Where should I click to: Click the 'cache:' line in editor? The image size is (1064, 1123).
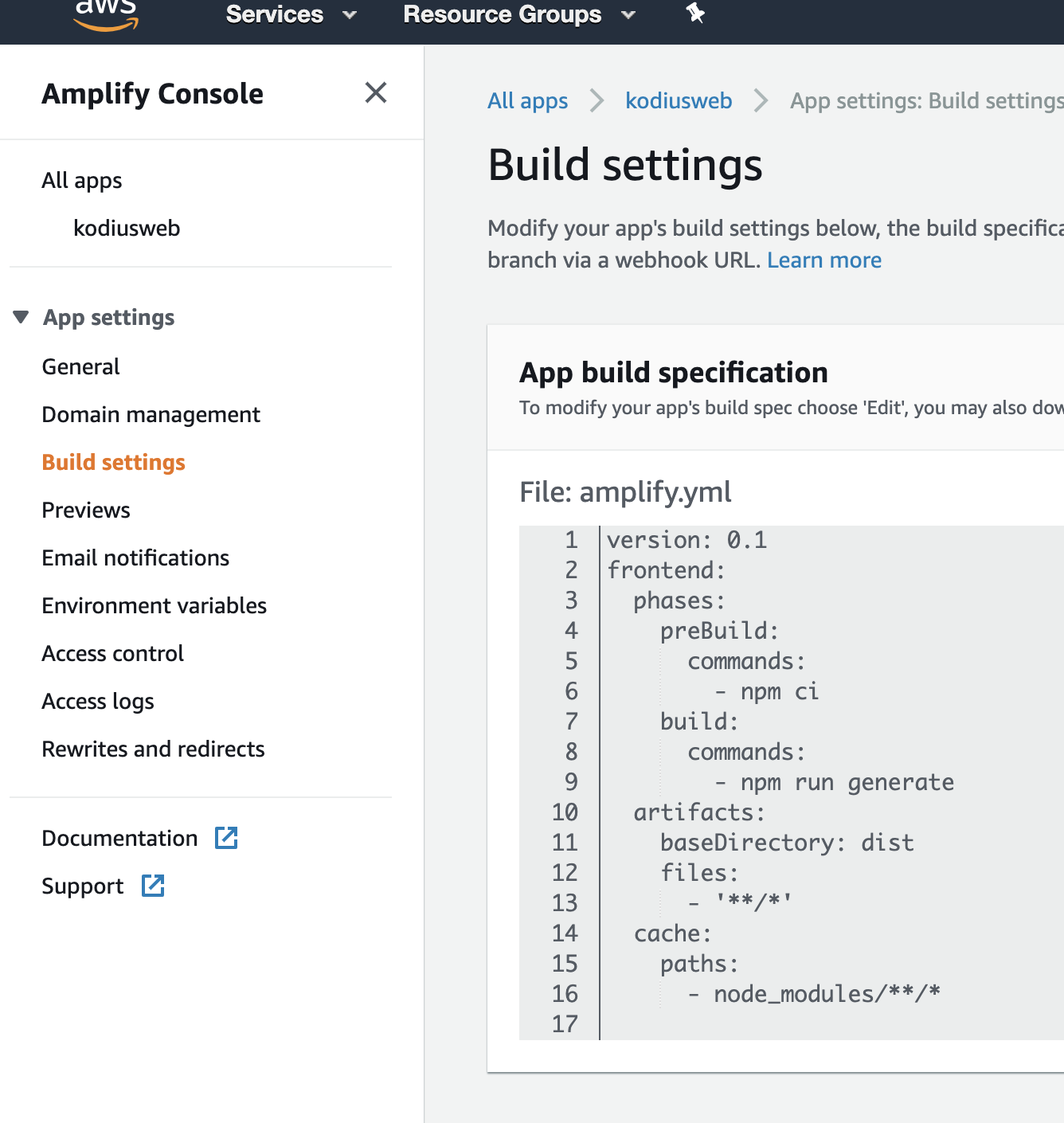pyautogui.click(x=673, y=933)
